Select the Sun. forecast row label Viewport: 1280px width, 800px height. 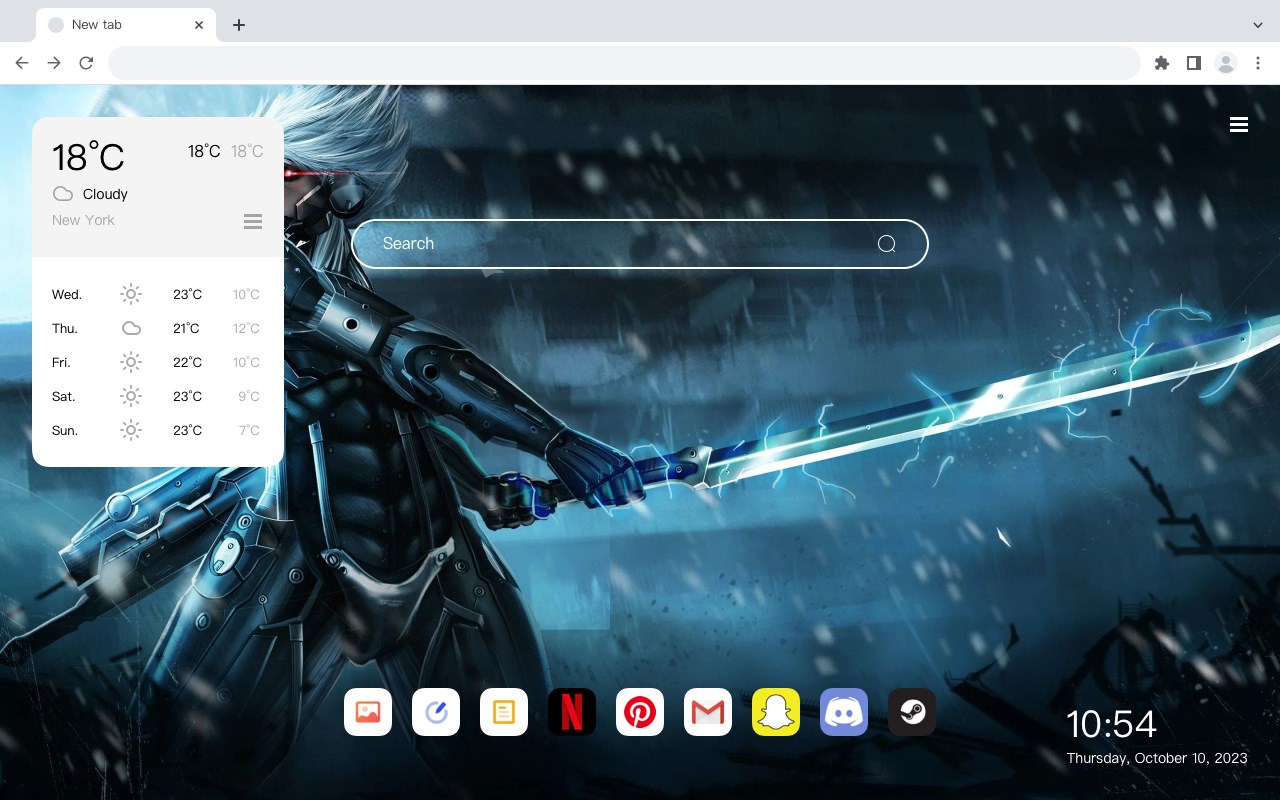click(x=65, y=430)
